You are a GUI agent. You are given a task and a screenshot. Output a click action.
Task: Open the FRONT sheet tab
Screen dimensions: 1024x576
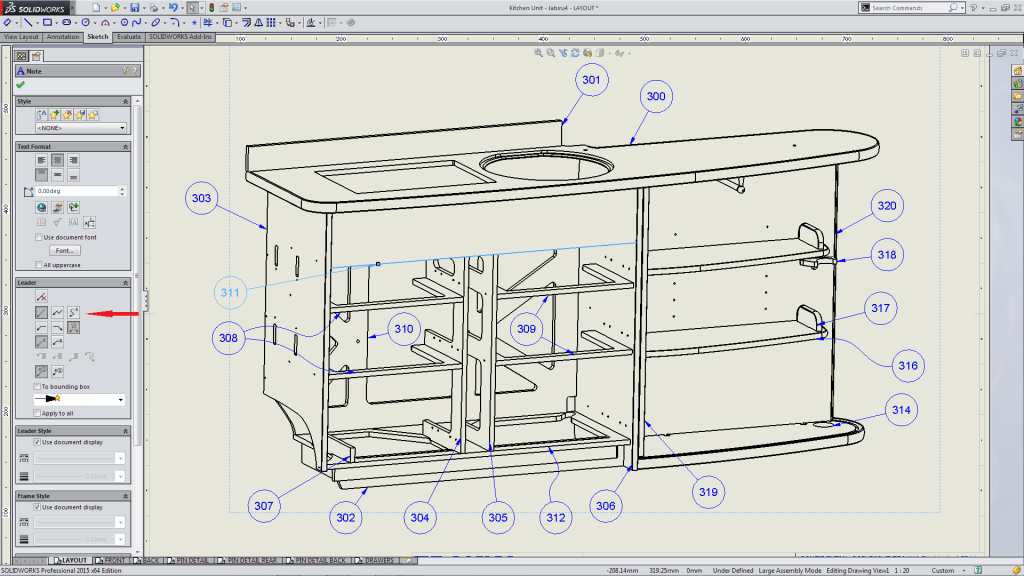[114, 561]
